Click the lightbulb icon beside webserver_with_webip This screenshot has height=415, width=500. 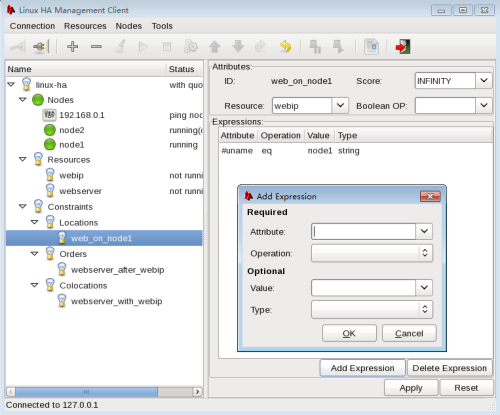62,301
